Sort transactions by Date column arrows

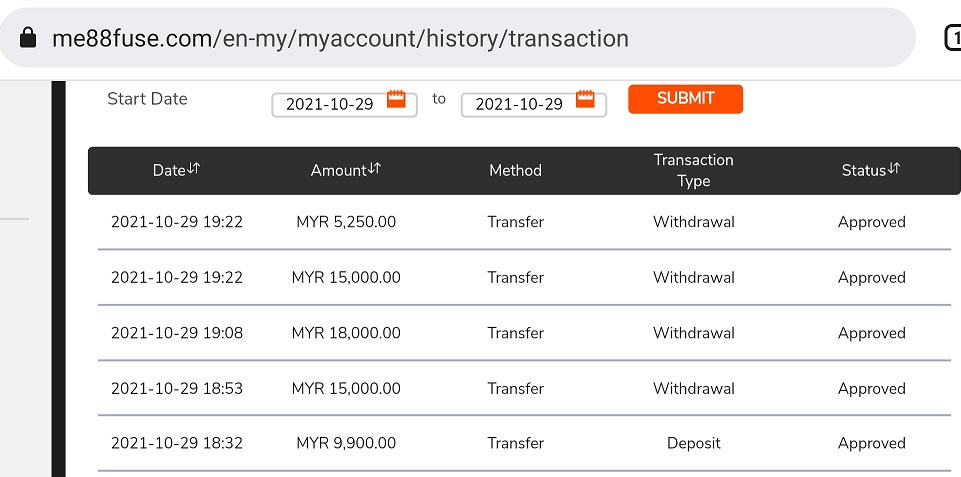coord(194,169)
